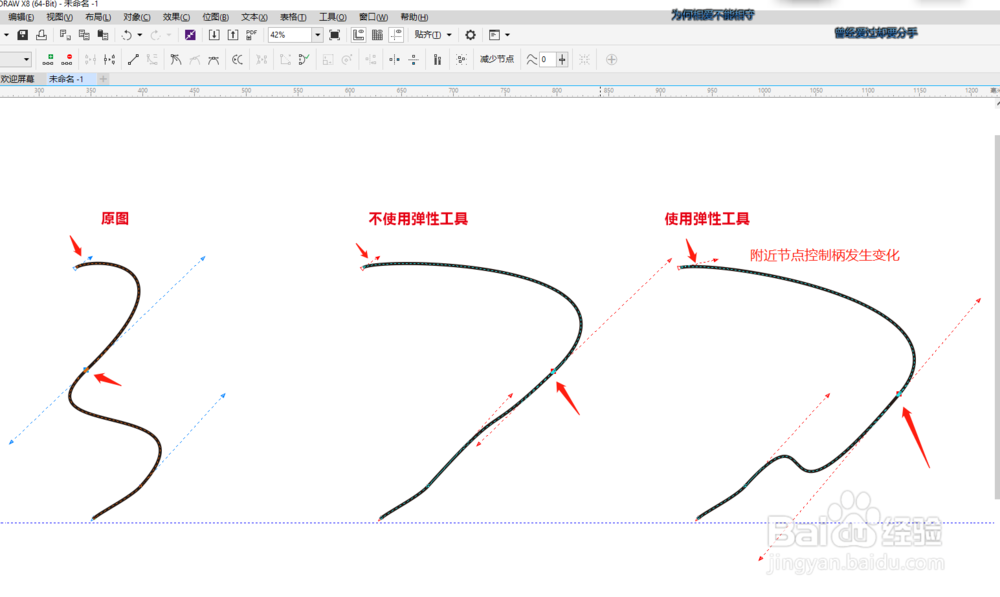The width and height of the screenshot is (1000, 597).
Task: Open the Undo history dropdown arrow
Action: (x=140, y=35)
